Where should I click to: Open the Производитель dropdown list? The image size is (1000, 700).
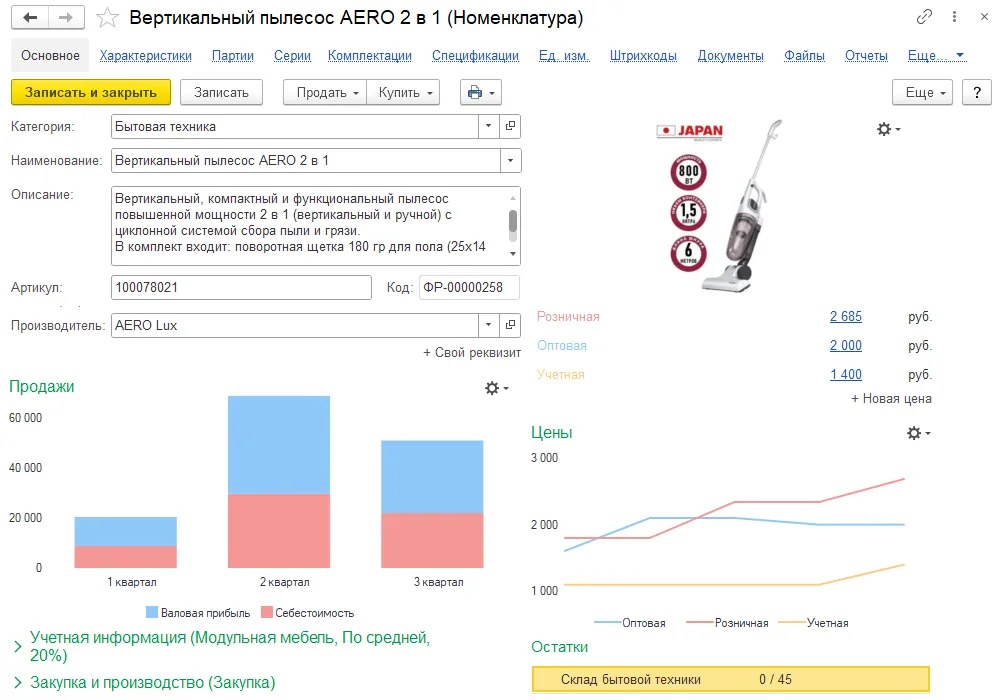(x=487, y=325)
